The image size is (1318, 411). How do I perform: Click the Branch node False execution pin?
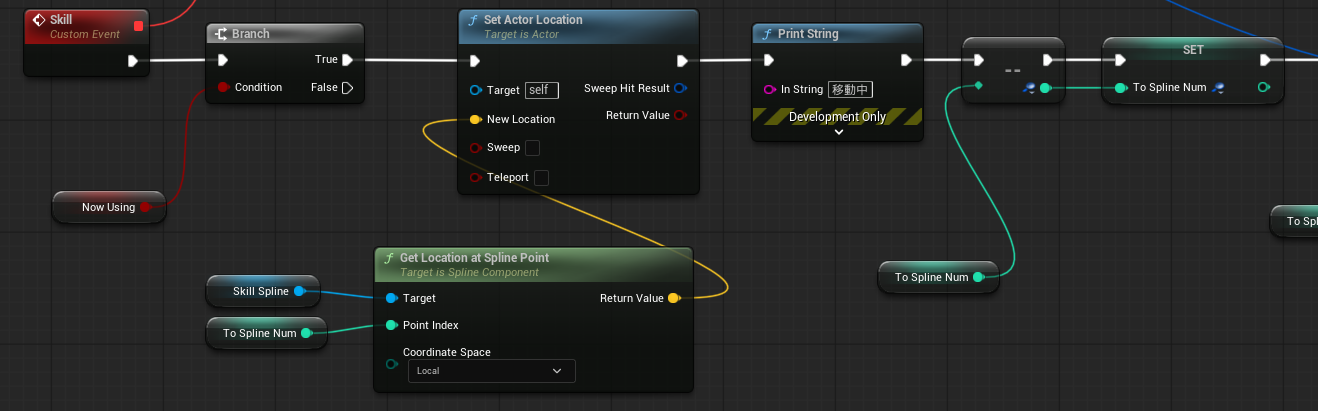coord(347,88)
